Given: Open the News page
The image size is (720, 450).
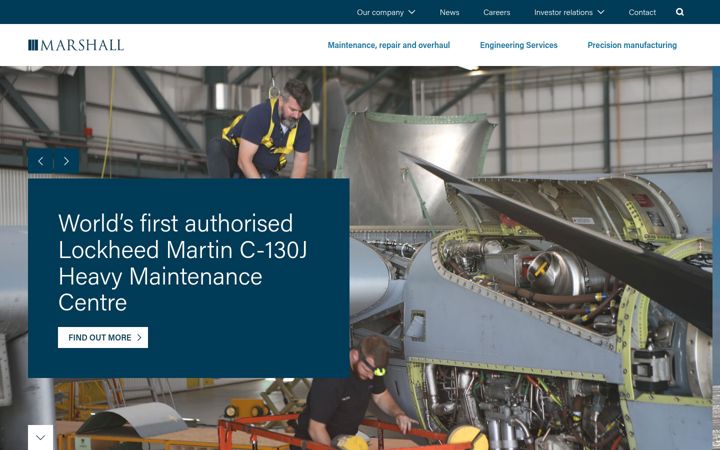Looking at the screenshot, I should 449,12.
